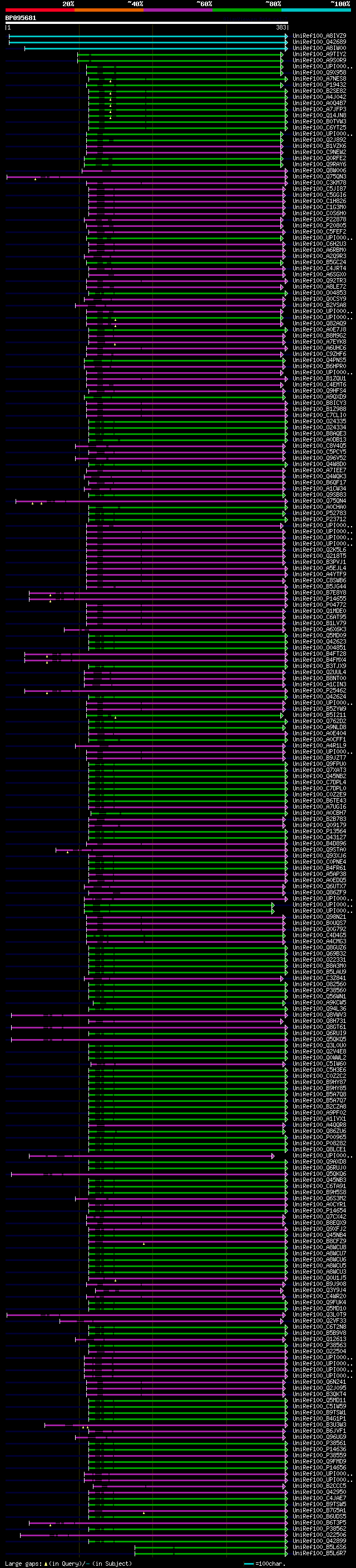Viewport: 356px width, 1568px height.
Task: Click hit UniRef100_P04772
Action: point(319,605)
